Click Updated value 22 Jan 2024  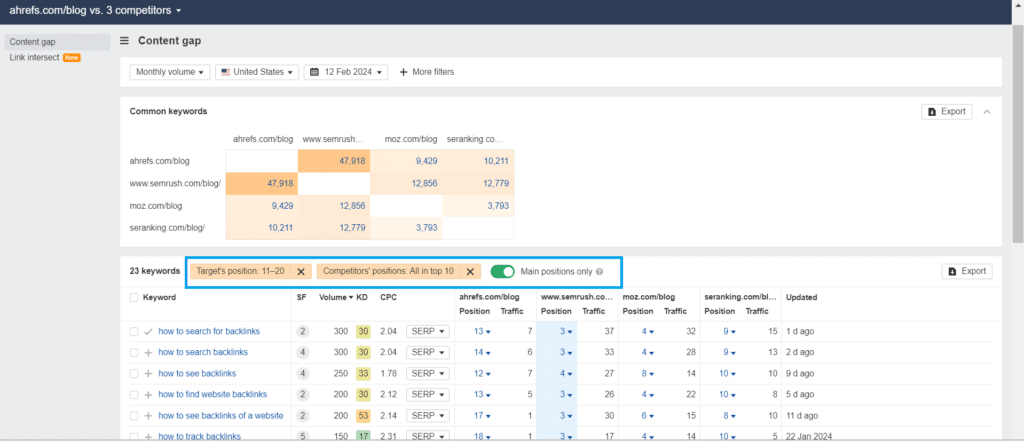(810, 436)
